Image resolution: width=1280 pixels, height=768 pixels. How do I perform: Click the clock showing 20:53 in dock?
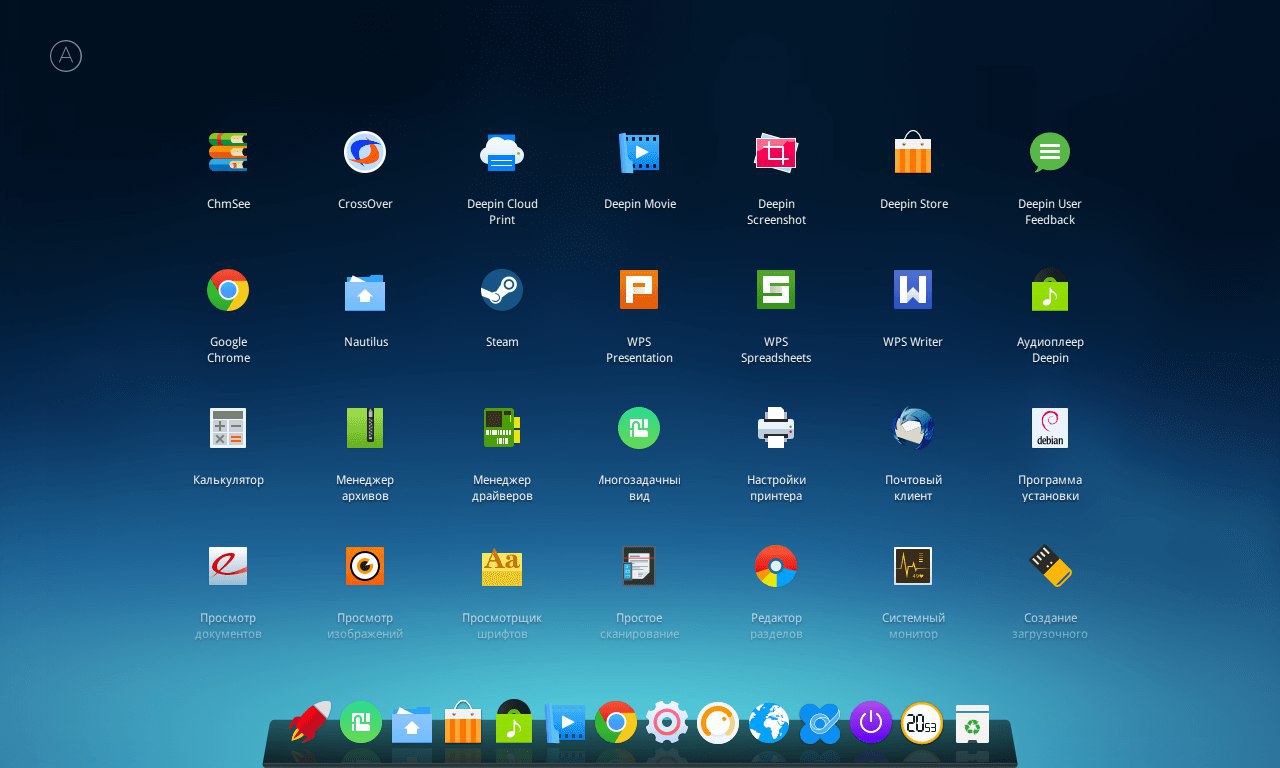[922, 722]
